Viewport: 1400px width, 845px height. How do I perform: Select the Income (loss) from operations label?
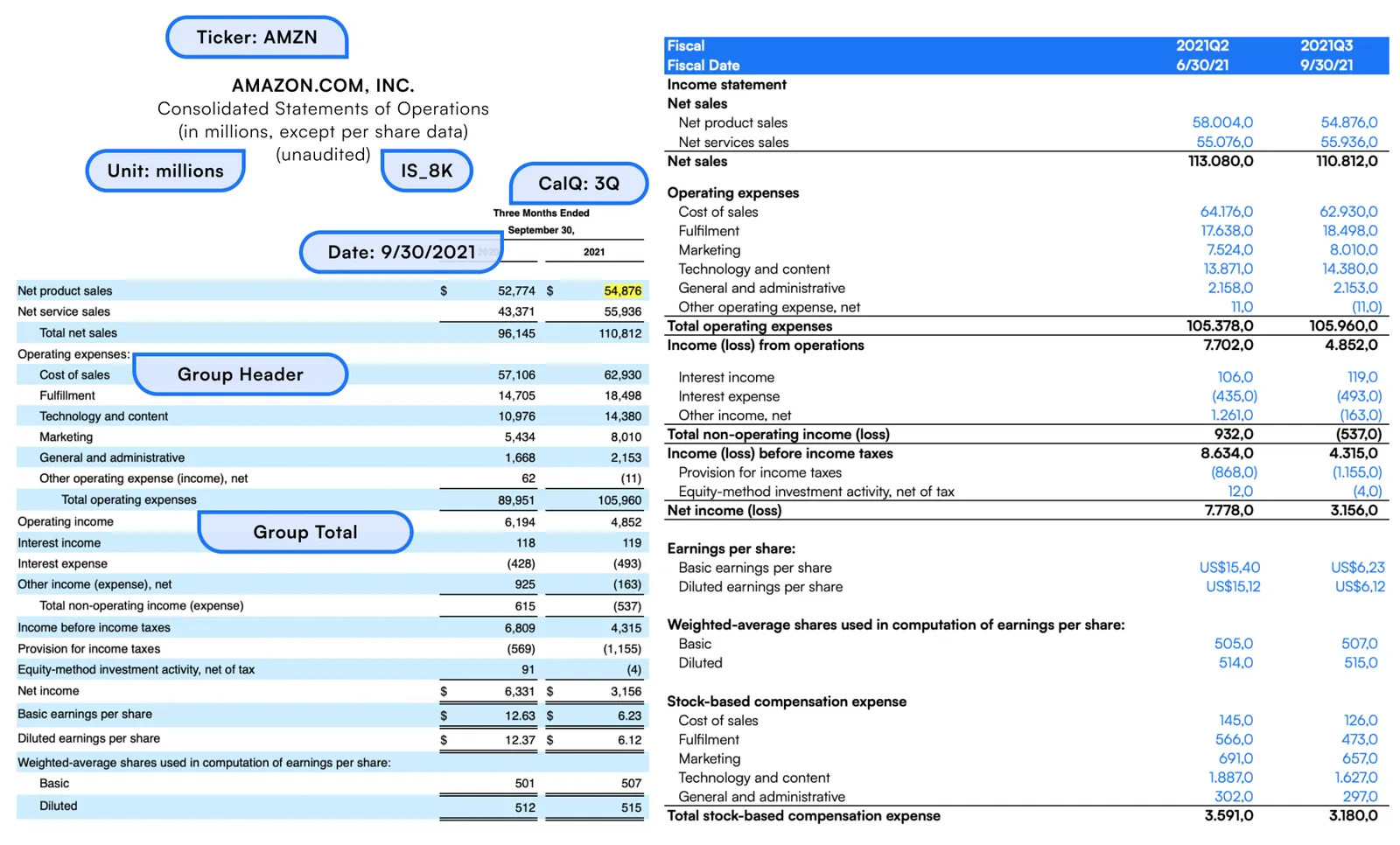[x=766, y=346]
